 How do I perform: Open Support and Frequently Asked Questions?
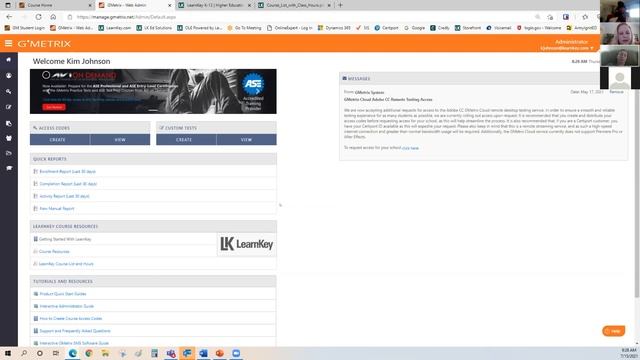[x=75, y=331]
